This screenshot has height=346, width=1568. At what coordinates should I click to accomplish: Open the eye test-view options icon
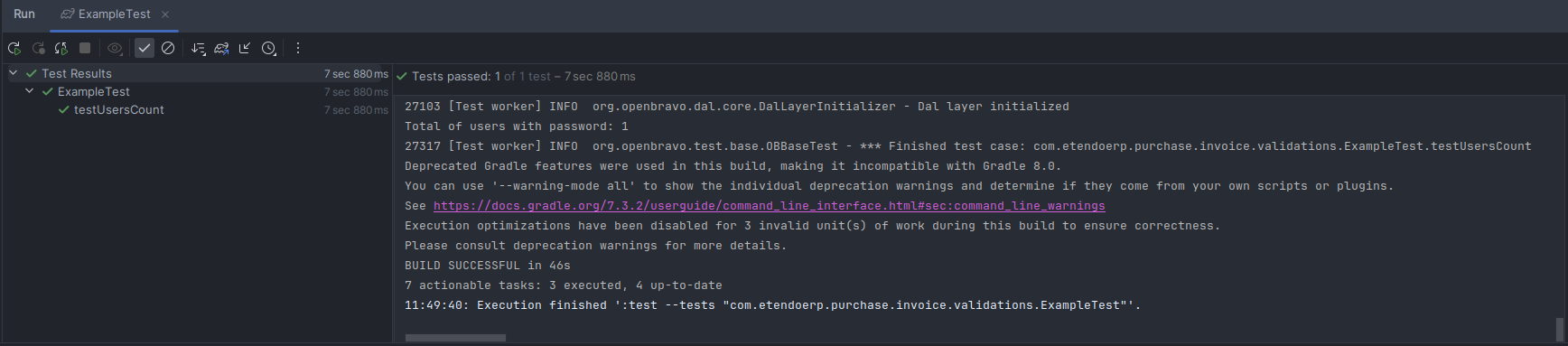coord(115,49)
